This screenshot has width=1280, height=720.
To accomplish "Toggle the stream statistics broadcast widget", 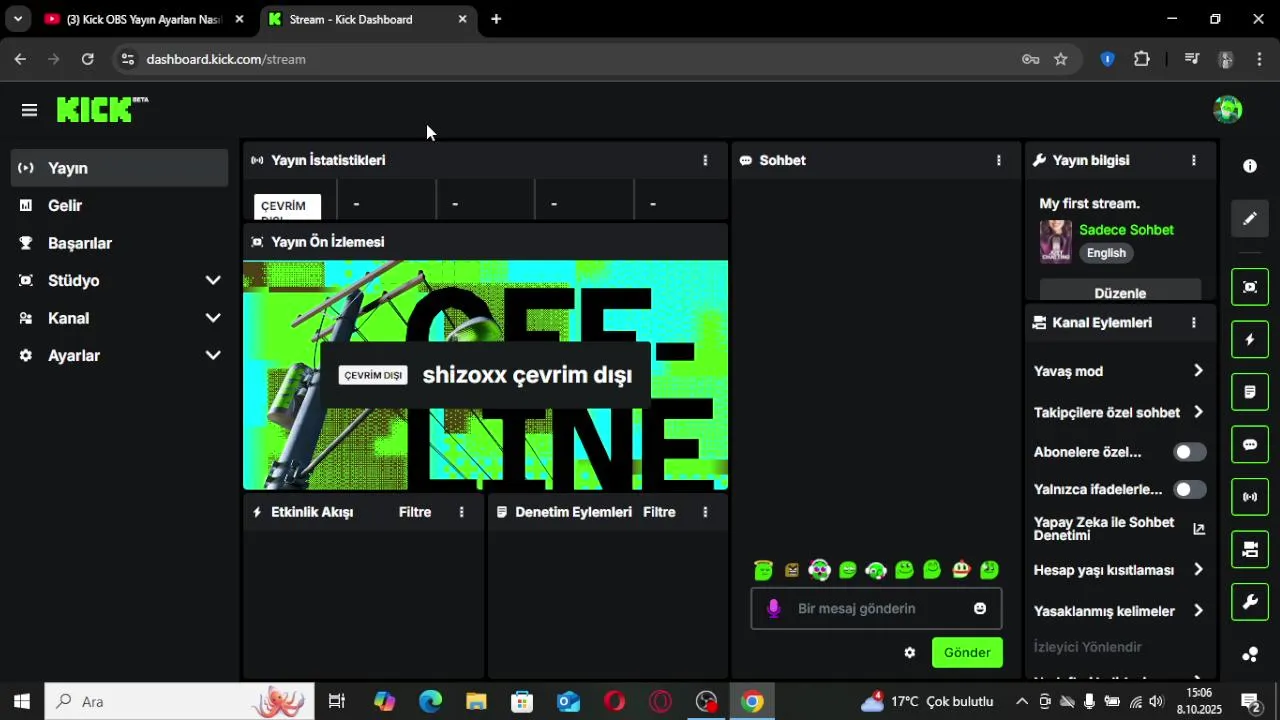I will click(1250, 497).
